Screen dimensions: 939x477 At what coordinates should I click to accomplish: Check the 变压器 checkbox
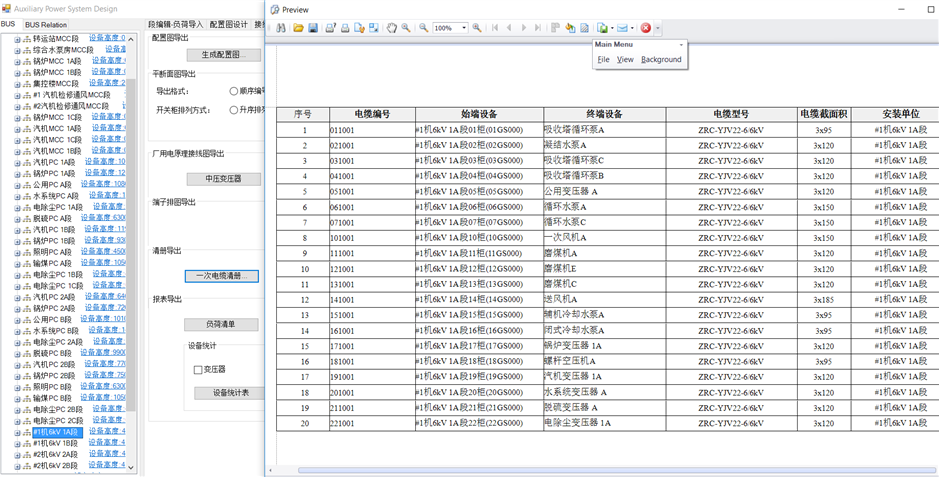[x=198, y=370]
